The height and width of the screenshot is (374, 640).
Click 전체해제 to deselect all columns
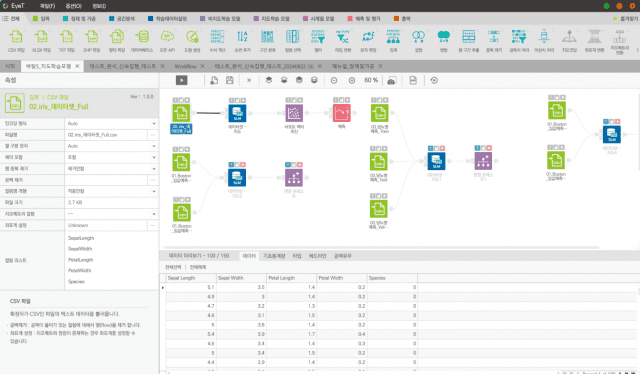point(198,267)
